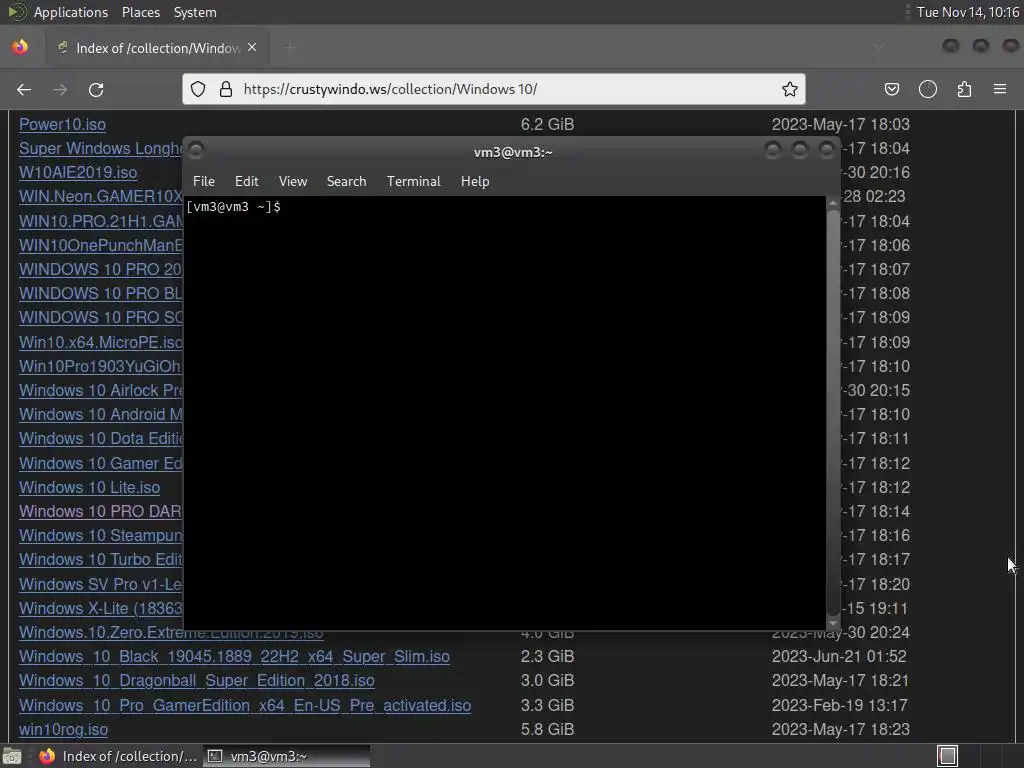Open Windows 10 Lite.iso link
The height and width of the screenshot is (768, 1024).
click(x=89, y=487)
